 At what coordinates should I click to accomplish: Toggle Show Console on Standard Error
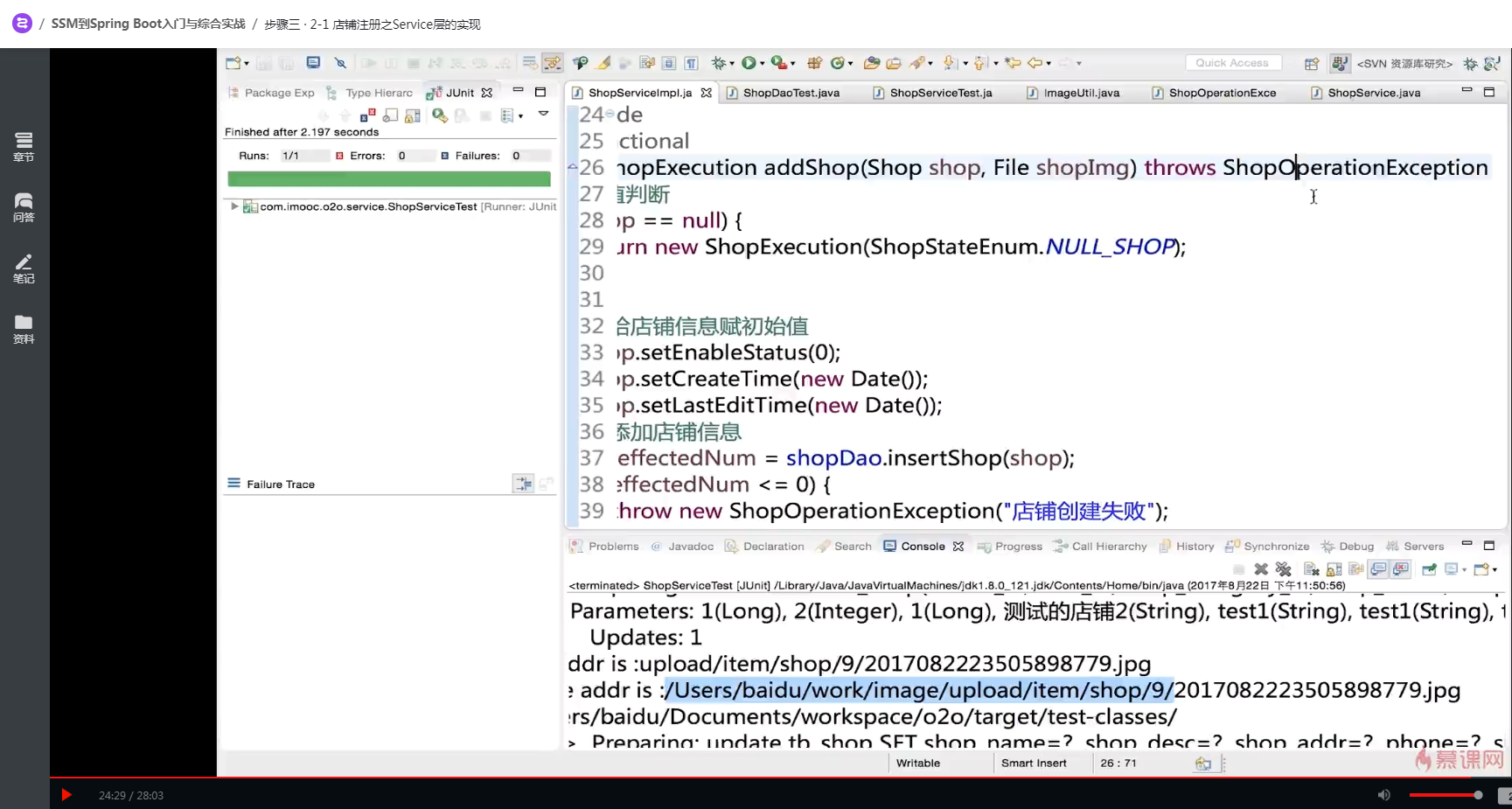pyautogui.click(x=1401, y=569)
